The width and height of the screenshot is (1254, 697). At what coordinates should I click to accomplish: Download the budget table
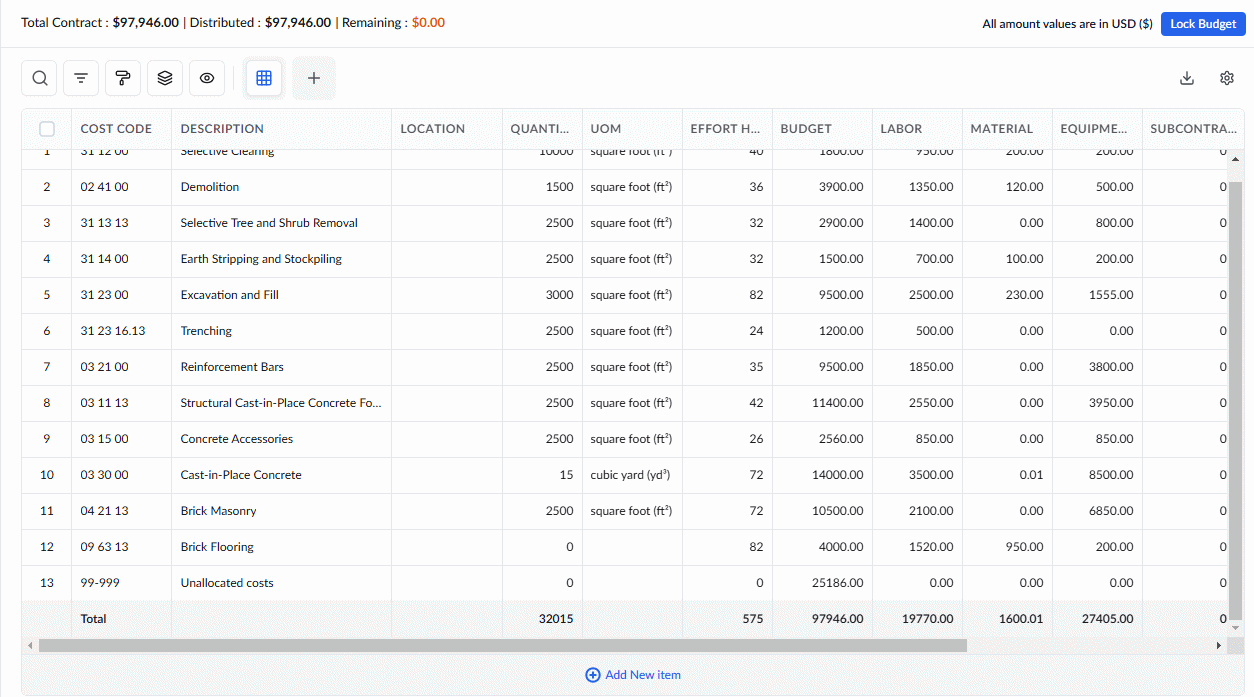tap(1187, 78)
